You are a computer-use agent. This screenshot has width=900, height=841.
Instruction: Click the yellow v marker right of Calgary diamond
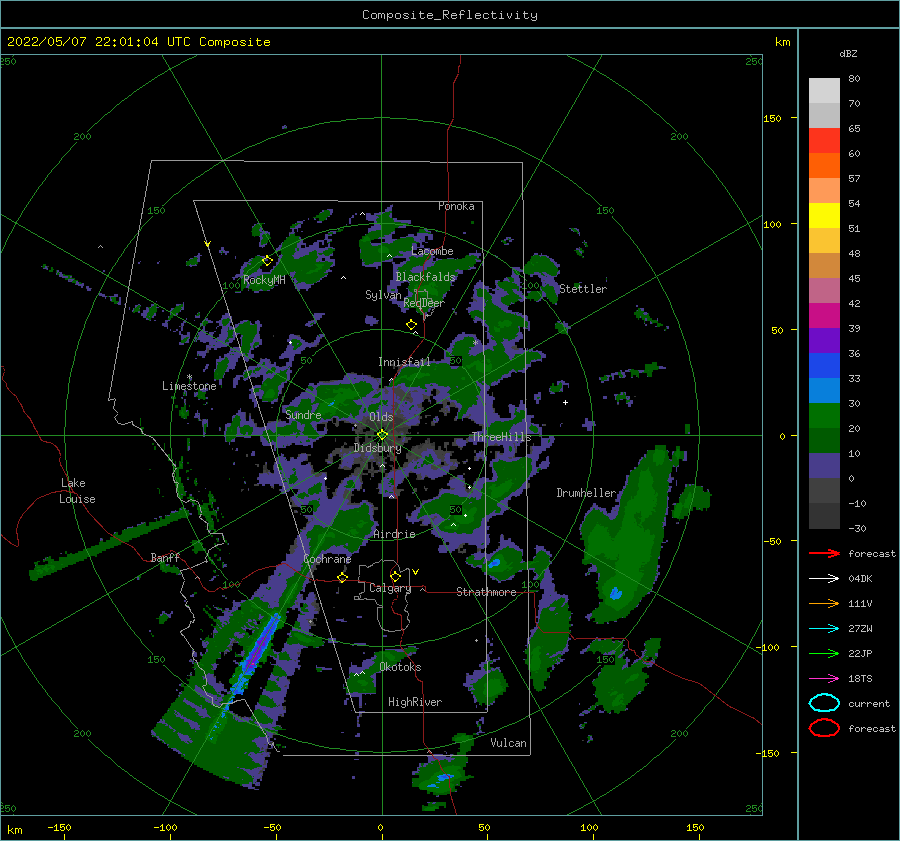coord(416,572)
